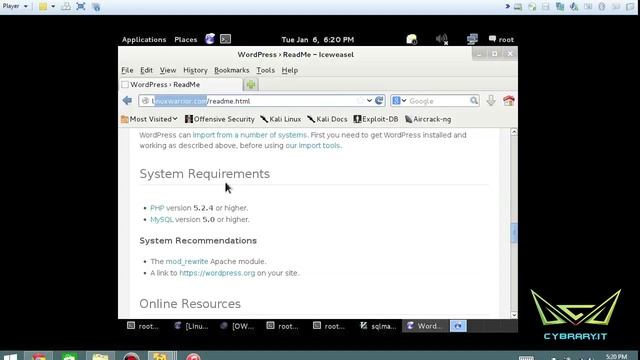Viewport: 640px width, 360px height.
Task: Expand Most Visited bookmarks dropdown
Action: [149, 119]
